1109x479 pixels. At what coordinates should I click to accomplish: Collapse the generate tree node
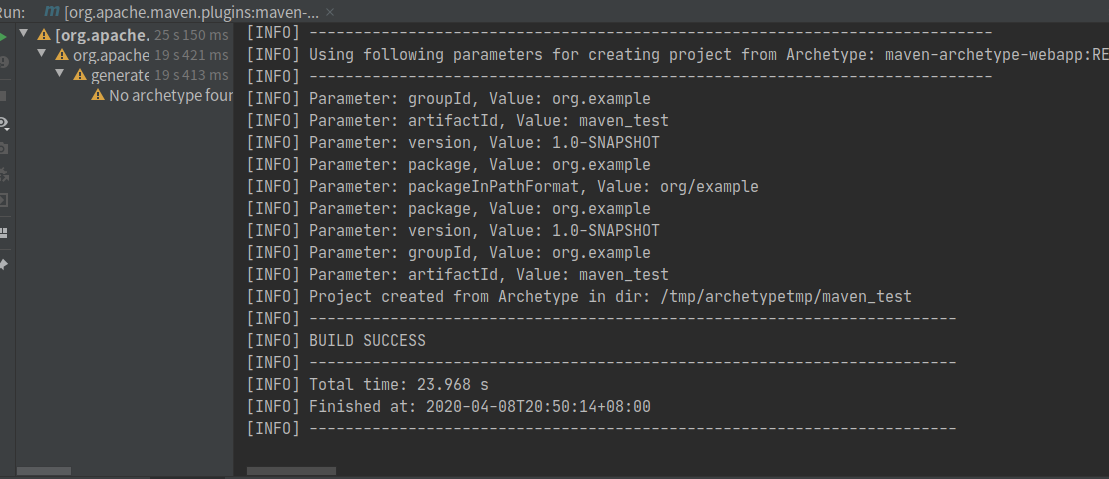click(x=60, y=74)
